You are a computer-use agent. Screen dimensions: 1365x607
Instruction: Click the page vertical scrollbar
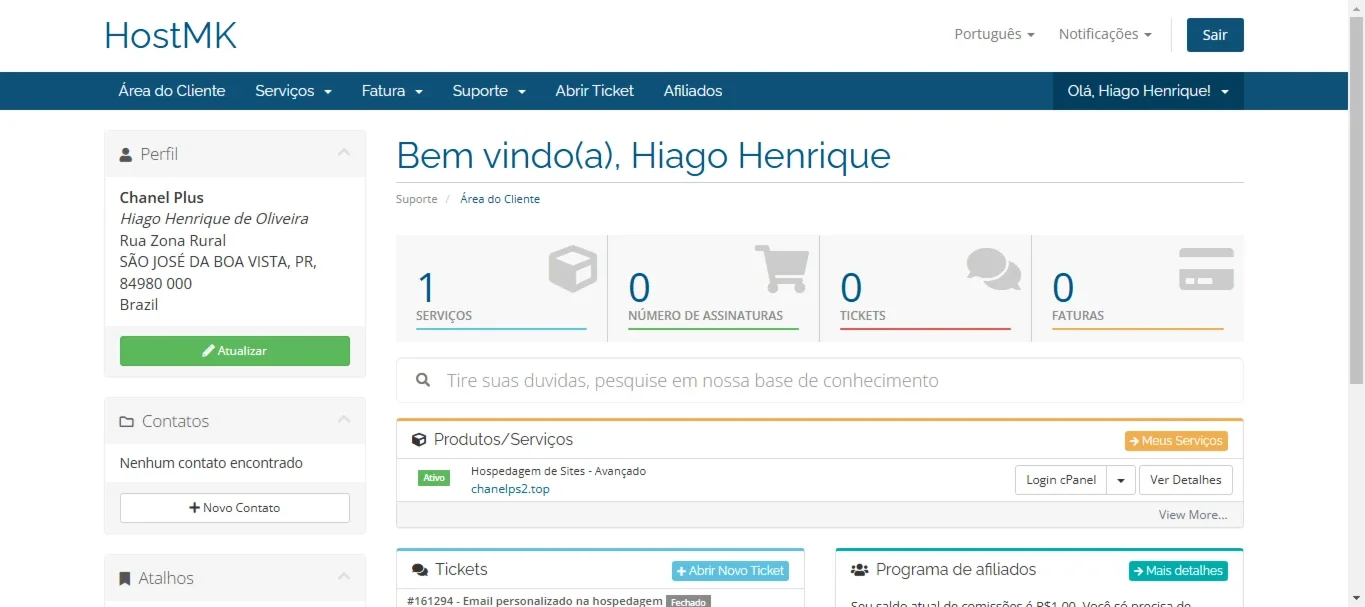click(x=1356, y=200)
